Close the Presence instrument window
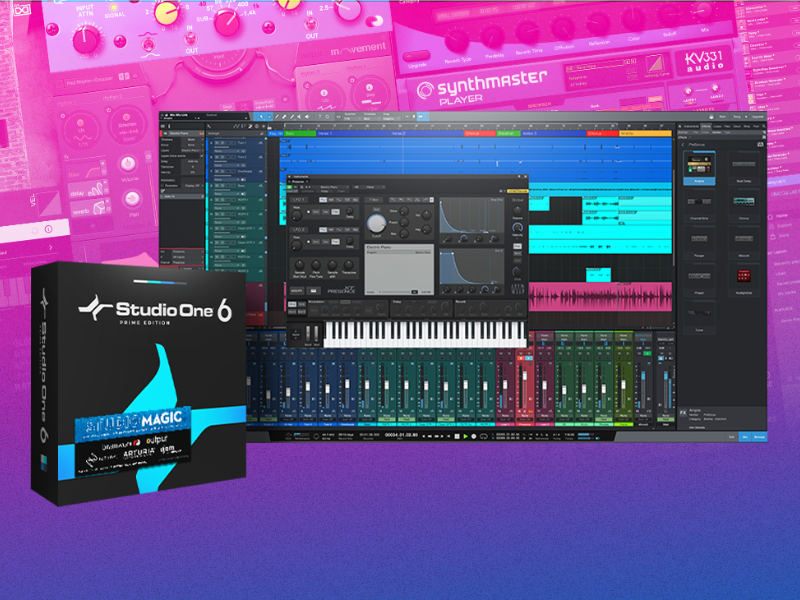This screenshot has height=600, width=800. [525, 177]
